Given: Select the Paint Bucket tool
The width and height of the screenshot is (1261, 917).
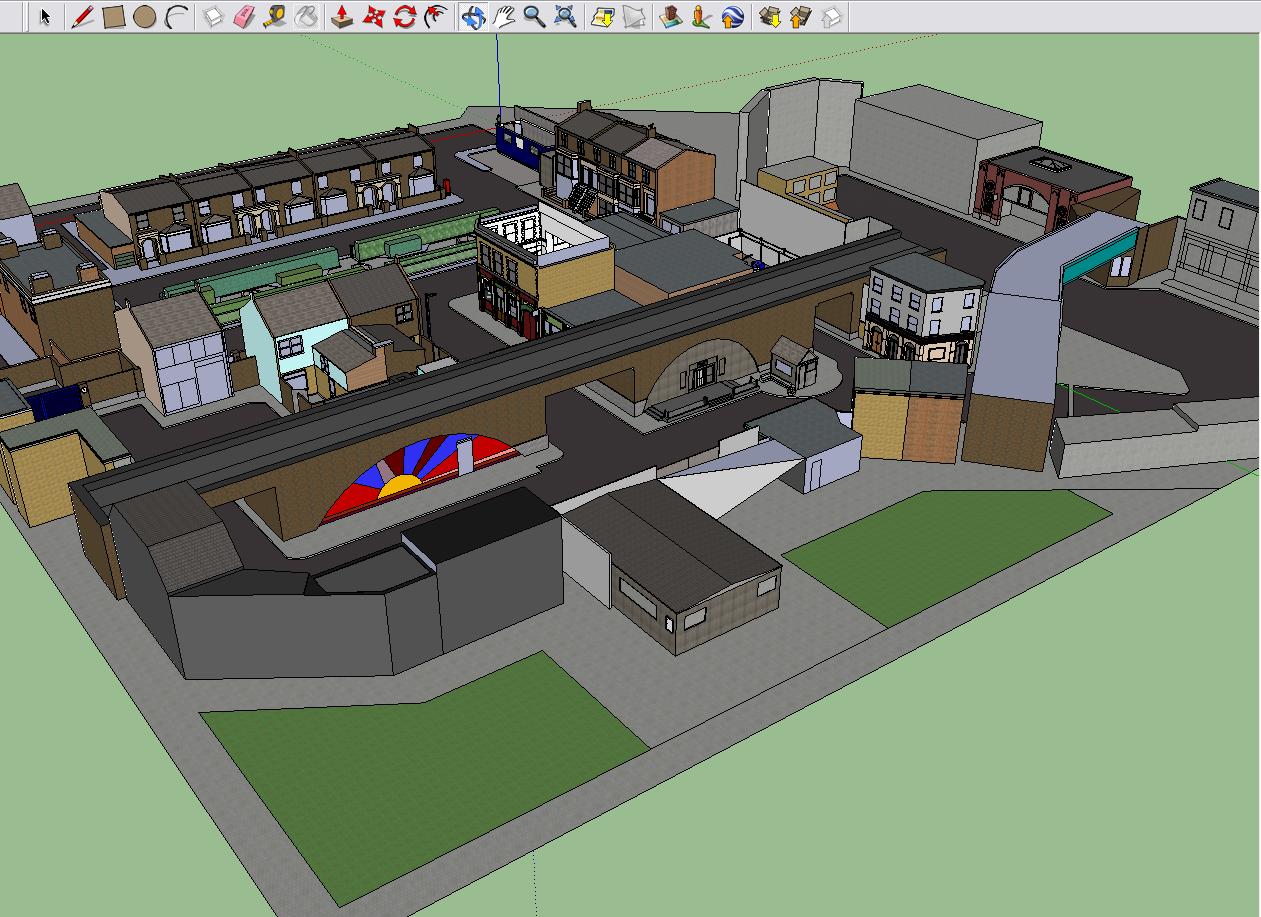Looking at the screenshot, I should click(x=307, y=17).
